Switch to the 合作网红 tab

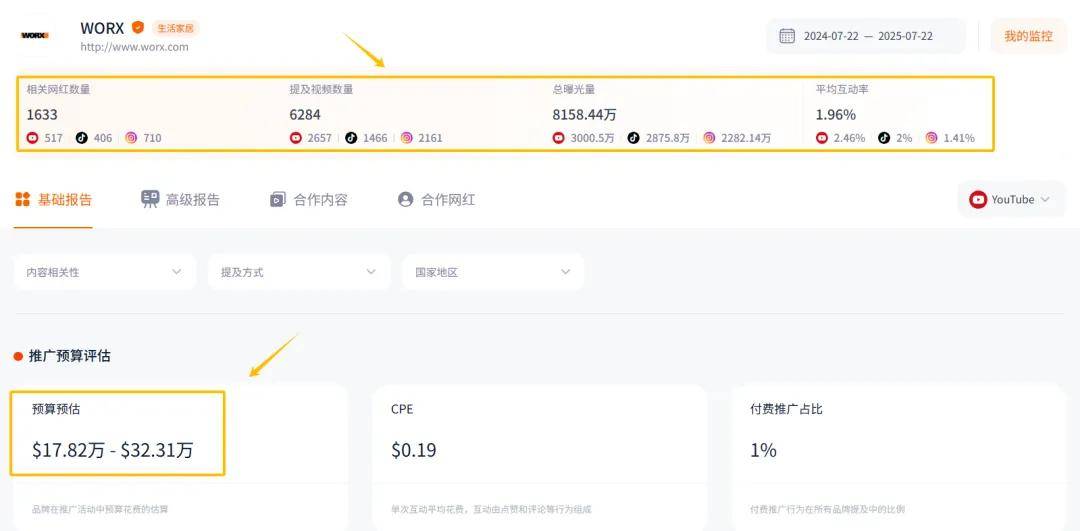(437, 200)
